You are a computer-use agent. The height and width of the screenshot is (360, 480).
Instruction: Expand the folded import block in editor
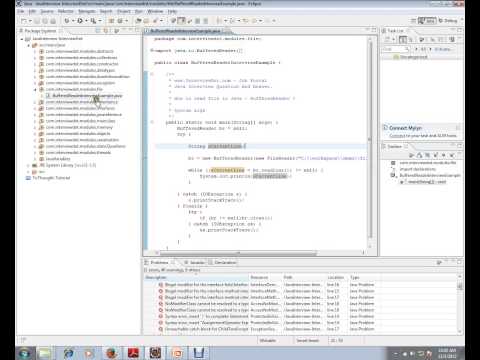click(152, 50)
